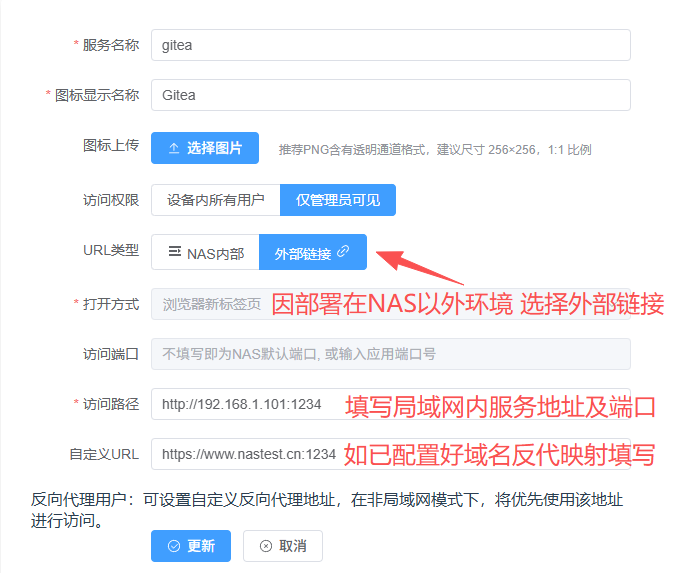Choose NAS内部 URL type
This screenshot has height=573, width=677.
coord(206,252)
